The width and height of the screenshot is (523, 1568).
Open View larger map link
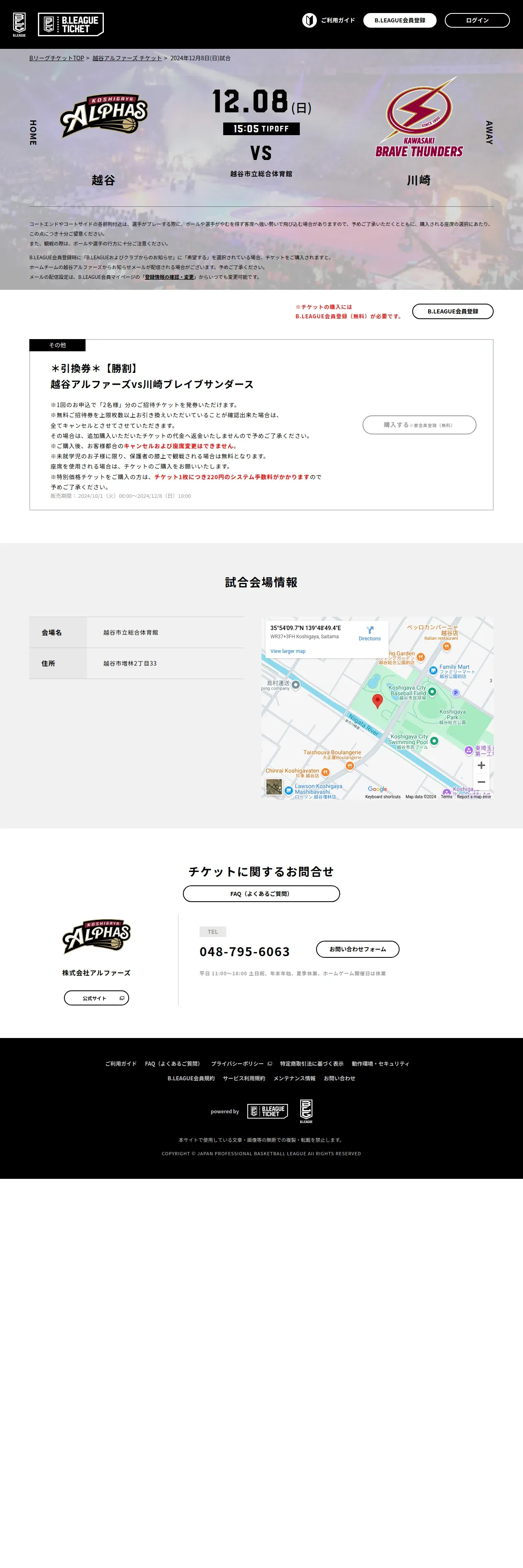point(288,651)
